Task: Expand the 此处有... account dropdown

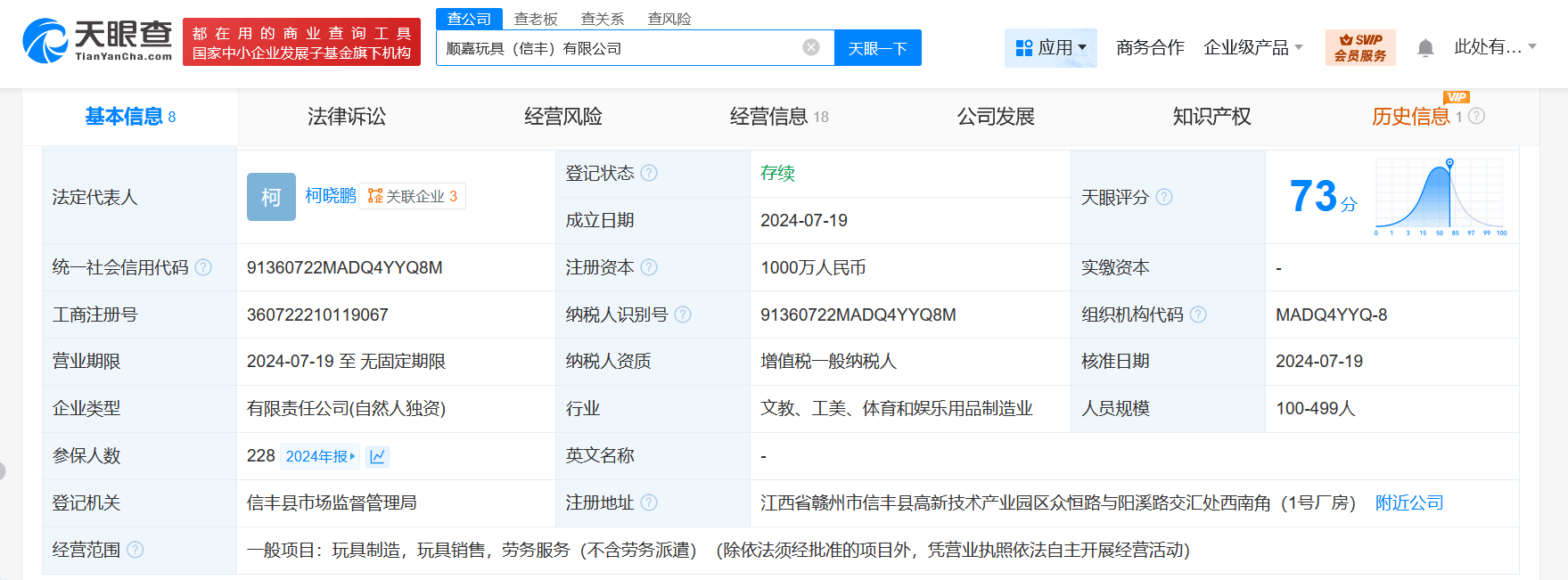Action: [1495, 47]
